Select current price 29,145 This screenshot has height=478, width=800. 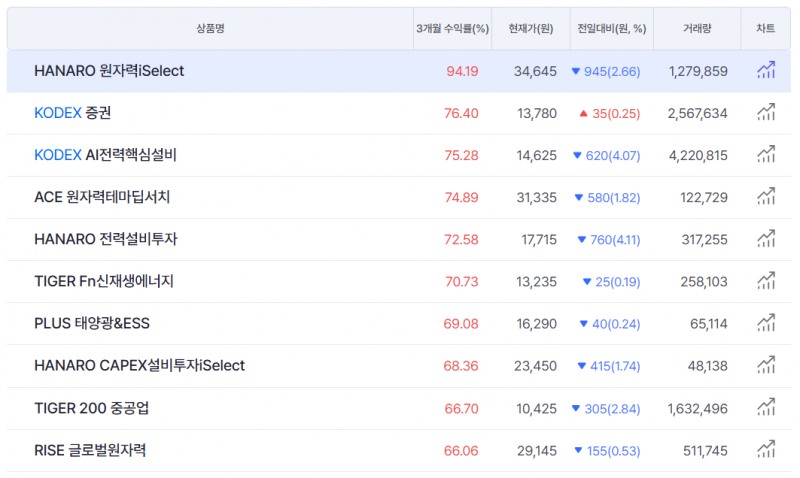coord(537,451)
